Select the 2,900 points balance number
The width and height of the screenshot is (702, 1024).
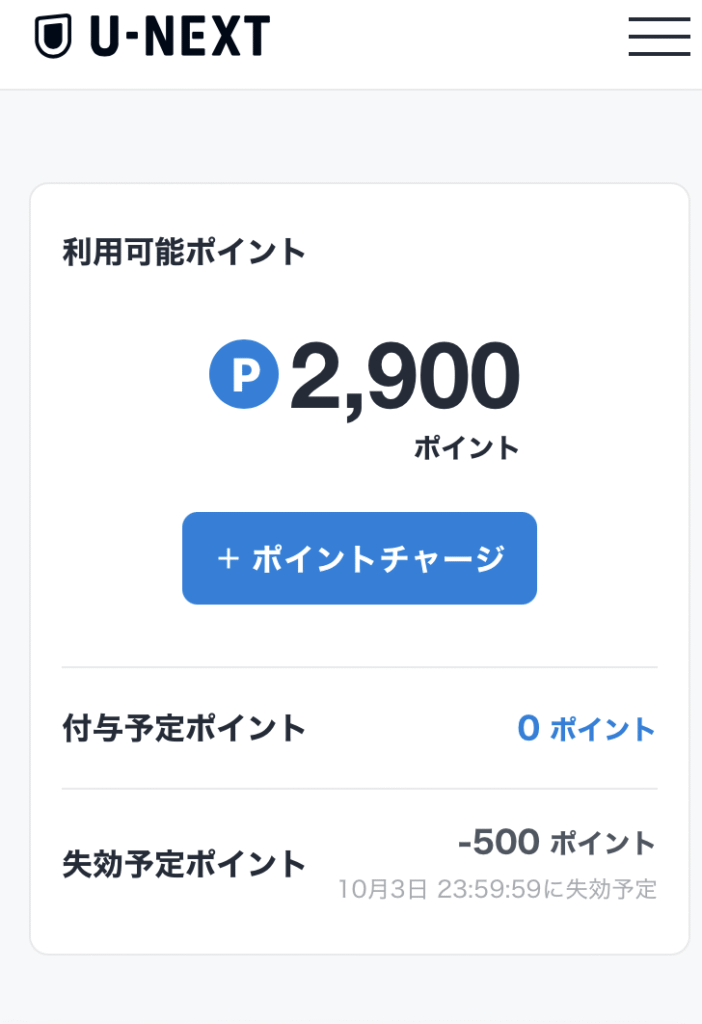tap(404, 377)
